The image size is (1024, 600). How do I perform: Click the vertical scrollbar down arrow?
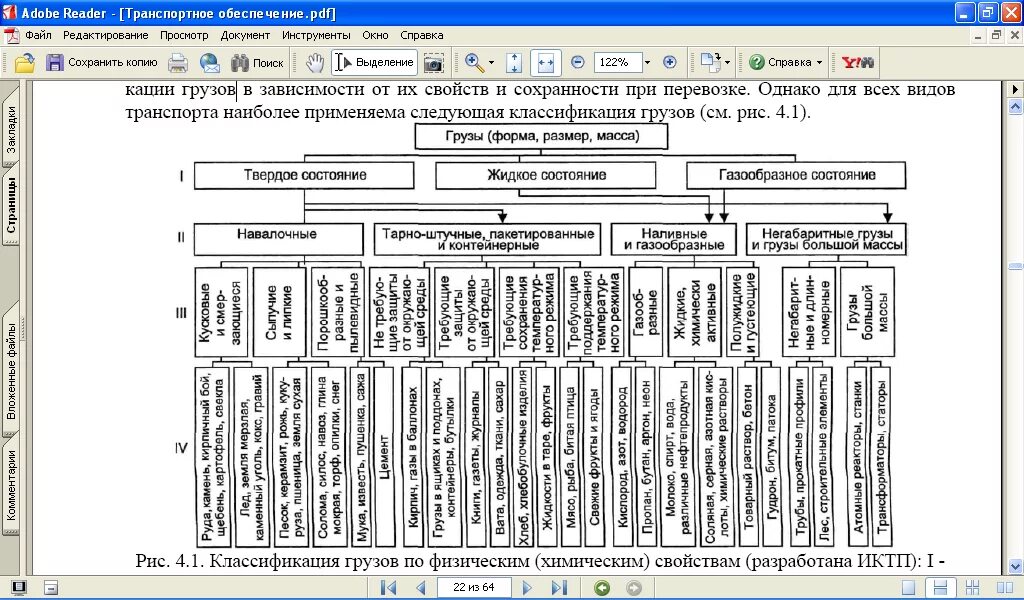pos(1016,565)
